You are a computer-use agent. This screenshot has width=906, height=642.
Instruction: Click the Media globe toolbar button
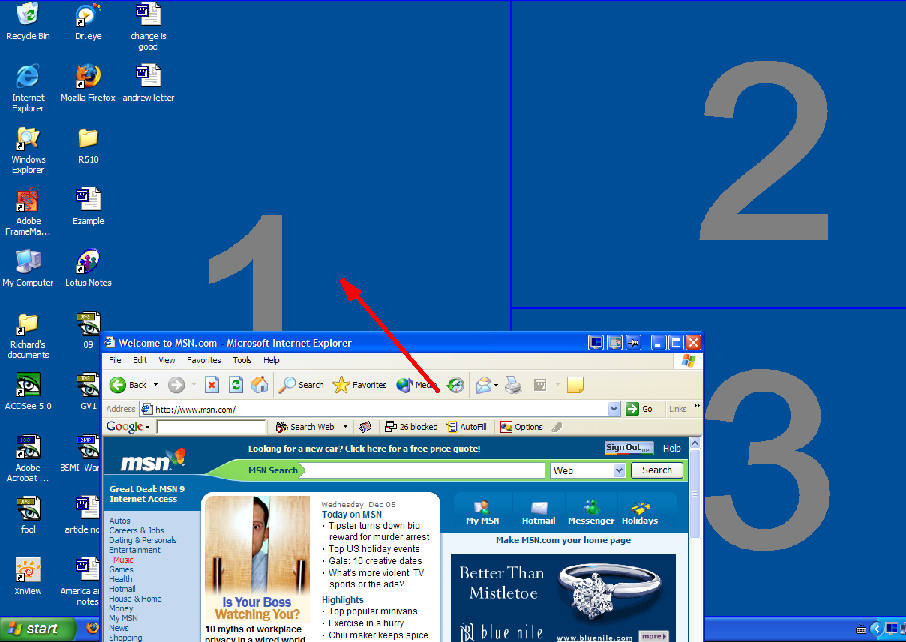pos(416,385)
